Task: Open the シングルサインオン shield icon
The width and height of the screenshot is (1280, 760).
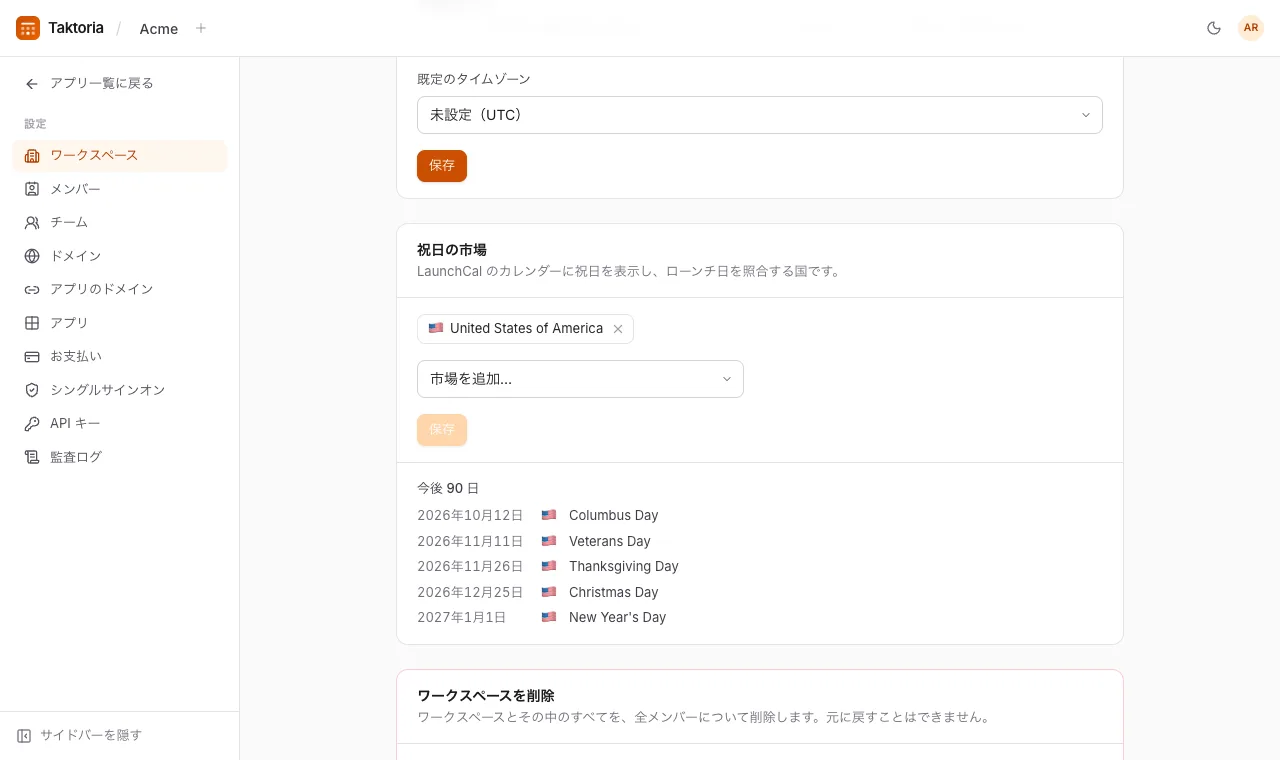Action: (x=32, y=390)
